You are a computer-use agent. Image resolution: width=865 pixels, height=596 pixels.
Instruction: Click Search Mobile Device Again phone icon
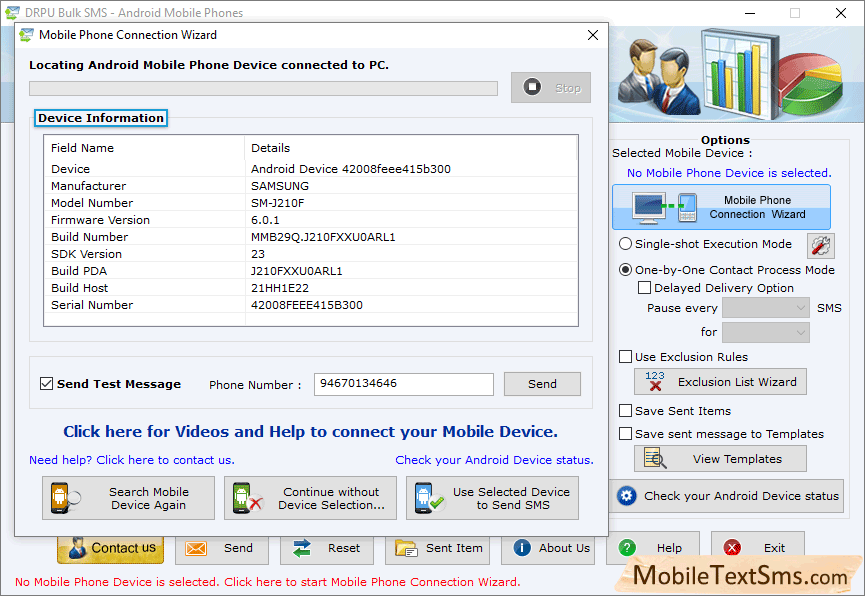pyautogui.click(x=65, y=498)
